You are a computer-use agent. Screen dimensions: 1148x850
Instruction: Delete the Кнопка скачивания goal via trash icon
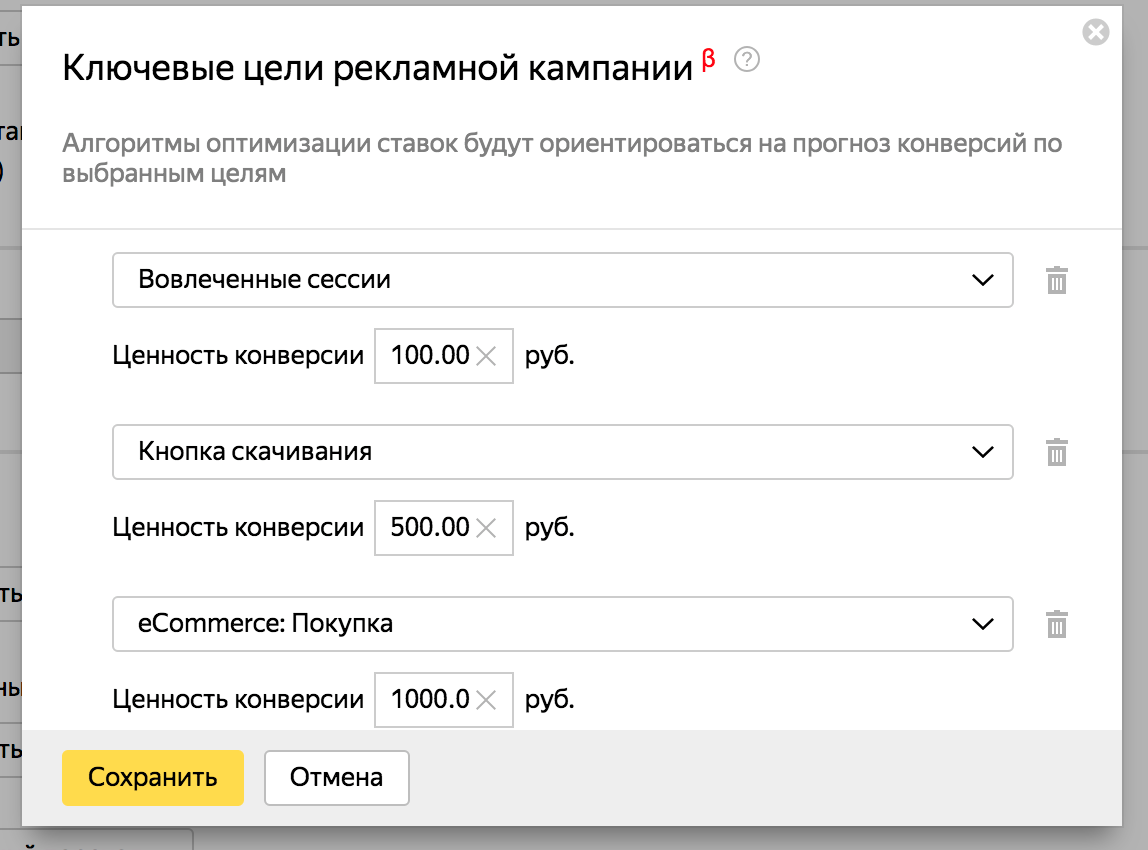point(1057,452)
